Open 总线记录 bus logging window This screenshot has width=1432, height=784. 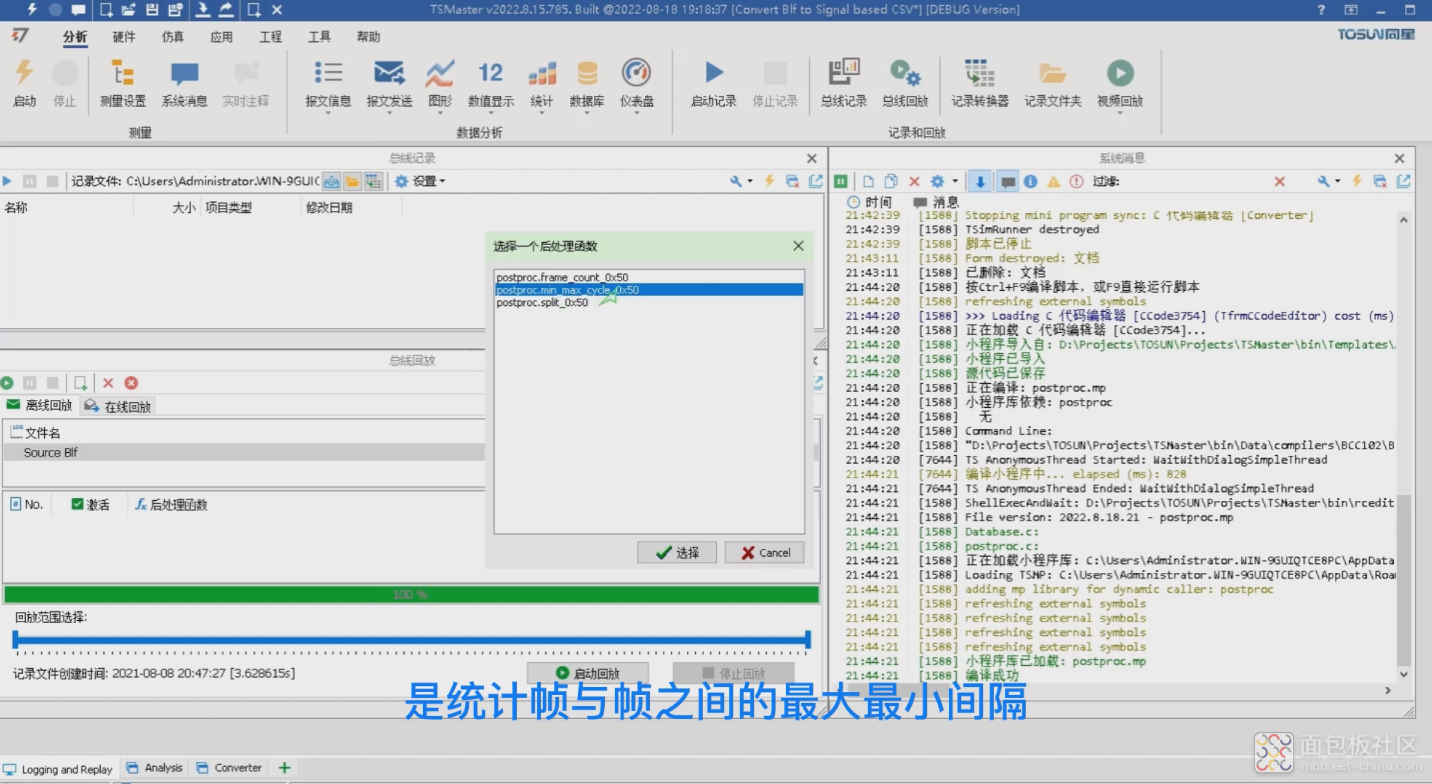[x=844, y=83]
